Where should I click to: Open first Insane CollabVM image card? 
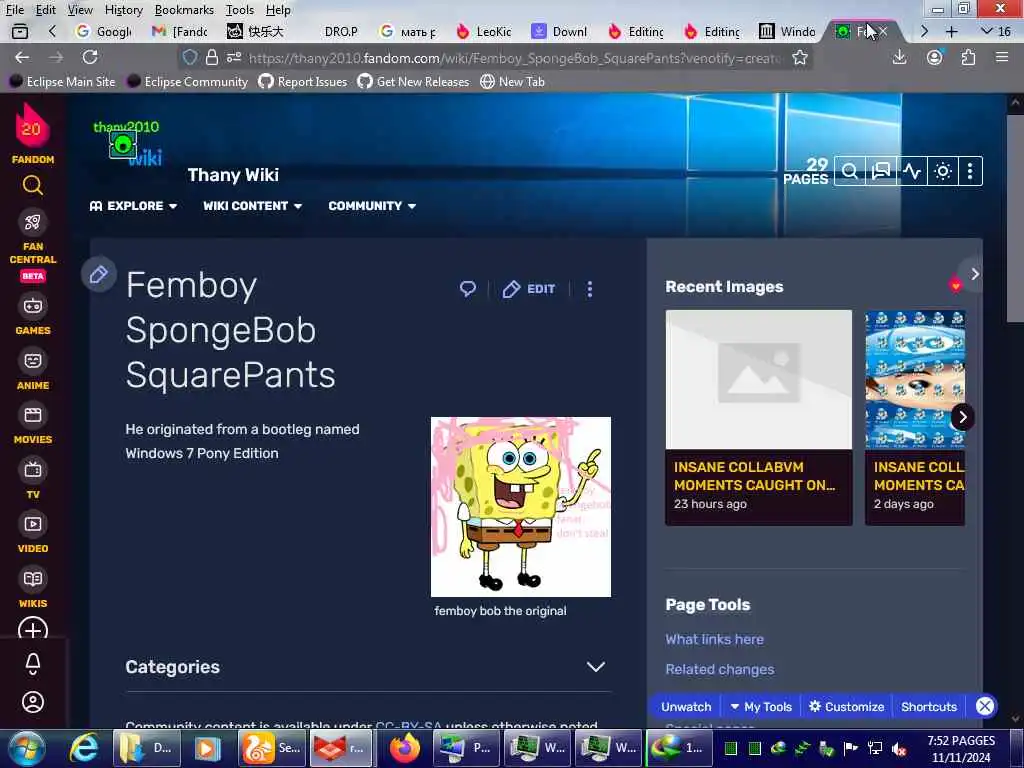click(759, 417)
